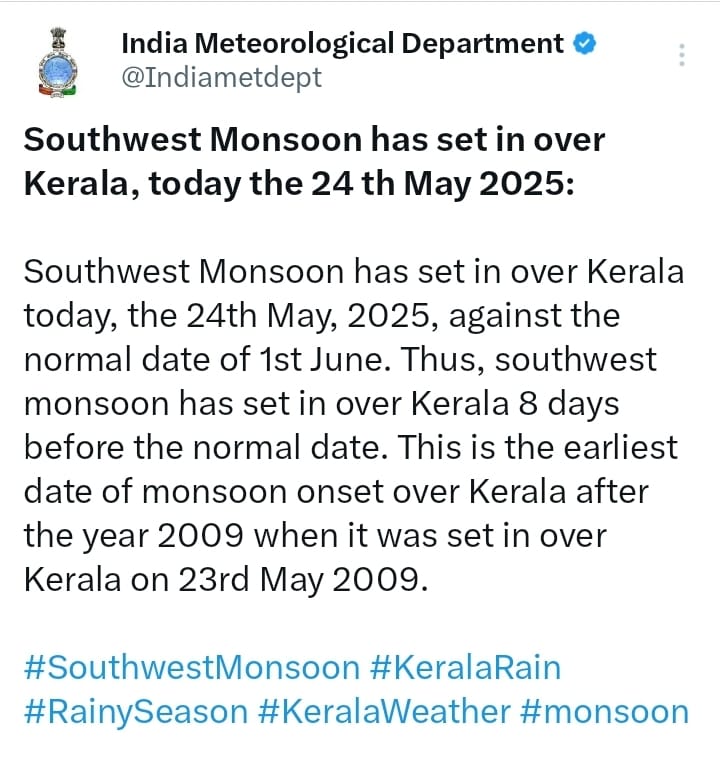
Task: Click the bold headline "Southwest Monsoon has set in over"
Action: pos(314,139)
